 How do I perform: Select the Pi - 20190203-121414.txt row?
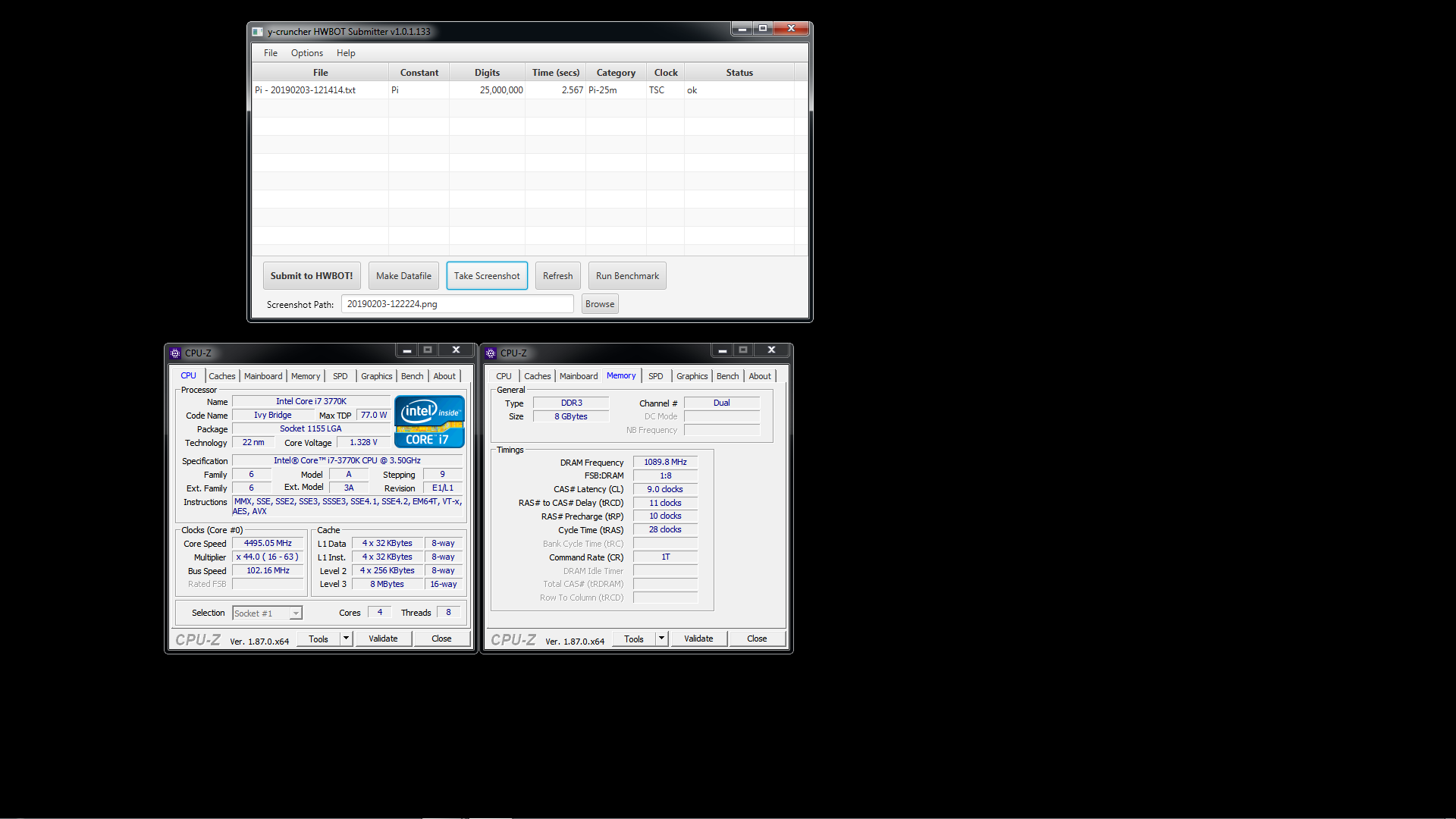pos(529,90)
